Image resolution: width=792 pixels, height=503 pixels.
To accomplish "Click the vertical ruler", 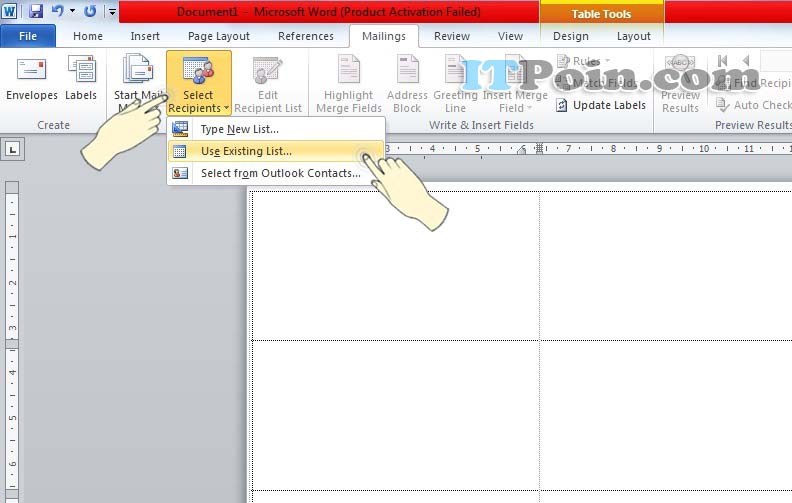I will click(12, 342).
